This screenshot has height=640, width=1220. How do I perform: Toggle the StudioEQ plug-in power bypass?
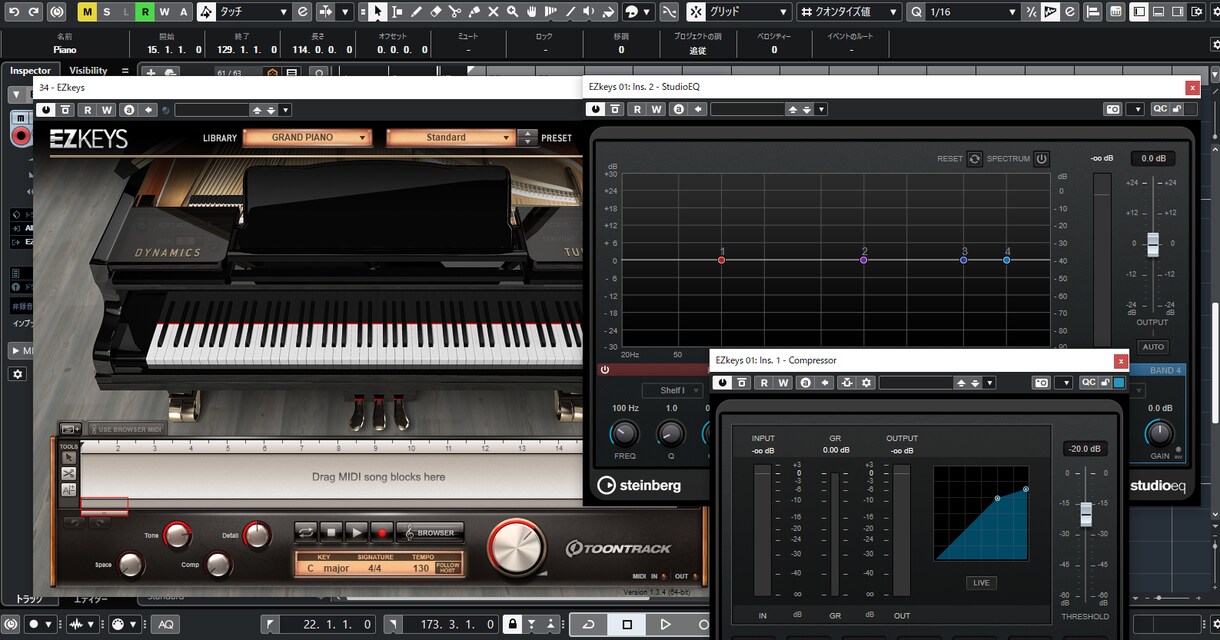pos(597,109)
